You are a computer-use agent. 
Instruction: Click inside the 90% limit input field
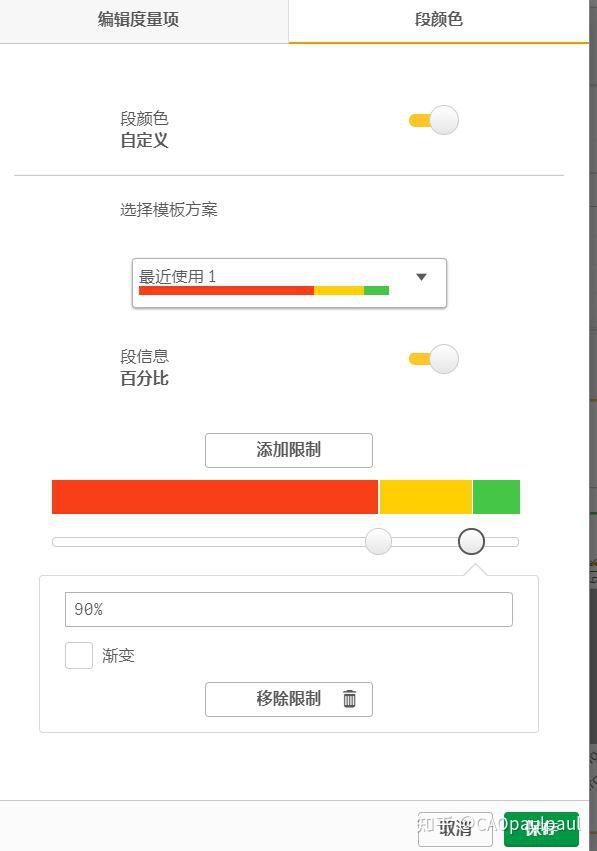289,609
